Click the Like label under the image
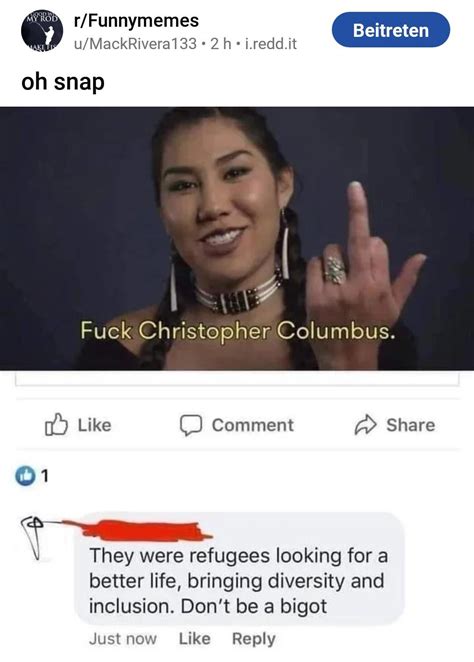Image resolution: width=474 pixels, height=662 pixels. click(95, 425)
